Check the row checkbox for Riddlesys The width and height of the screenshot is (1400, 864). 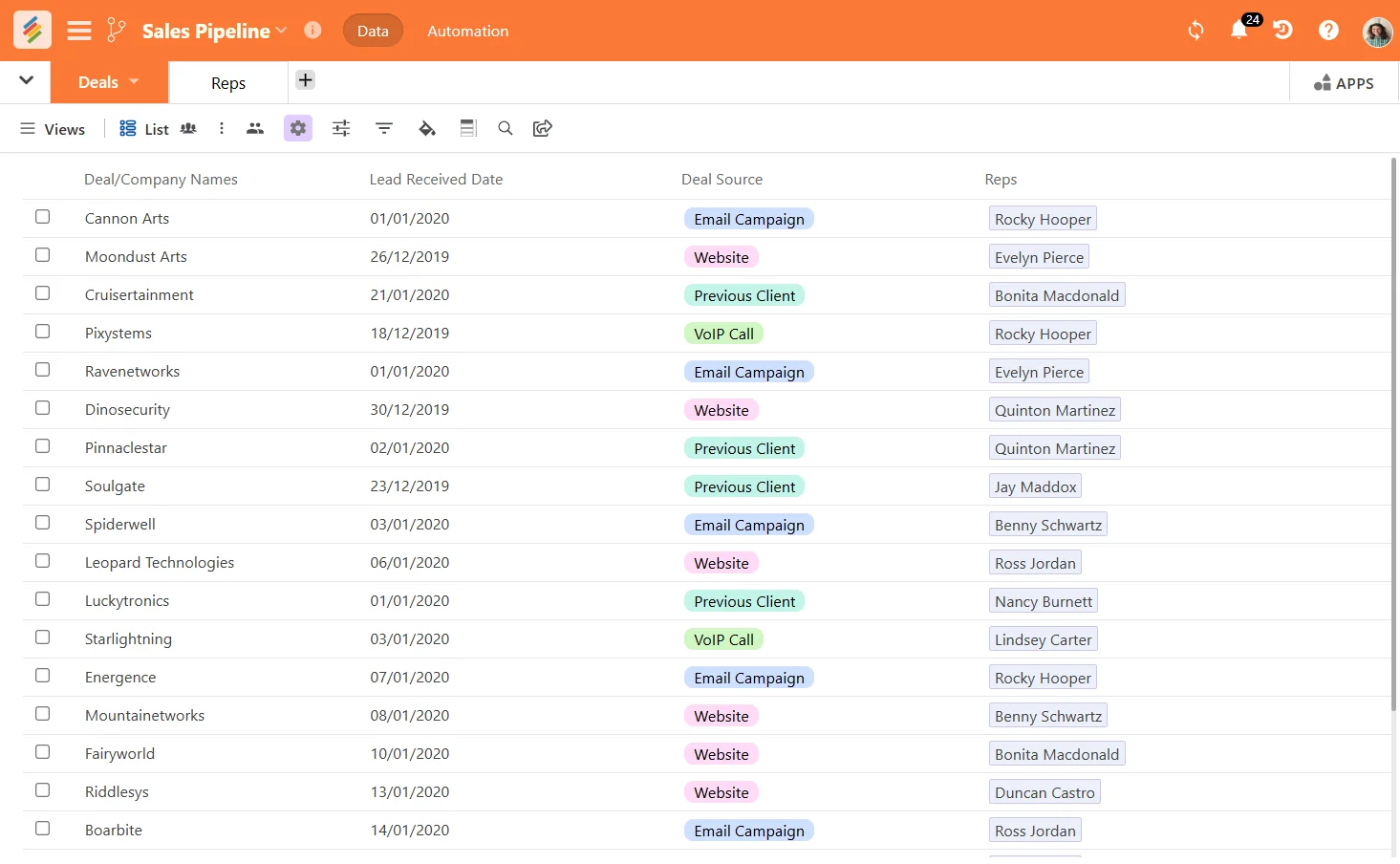pyautogui.click(x=42, y=790)
